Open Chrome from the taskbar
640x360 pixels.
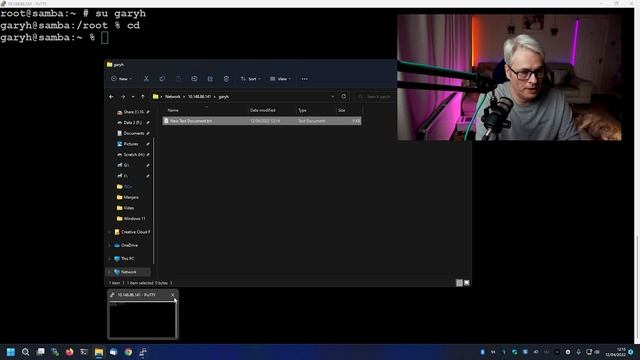128,352
